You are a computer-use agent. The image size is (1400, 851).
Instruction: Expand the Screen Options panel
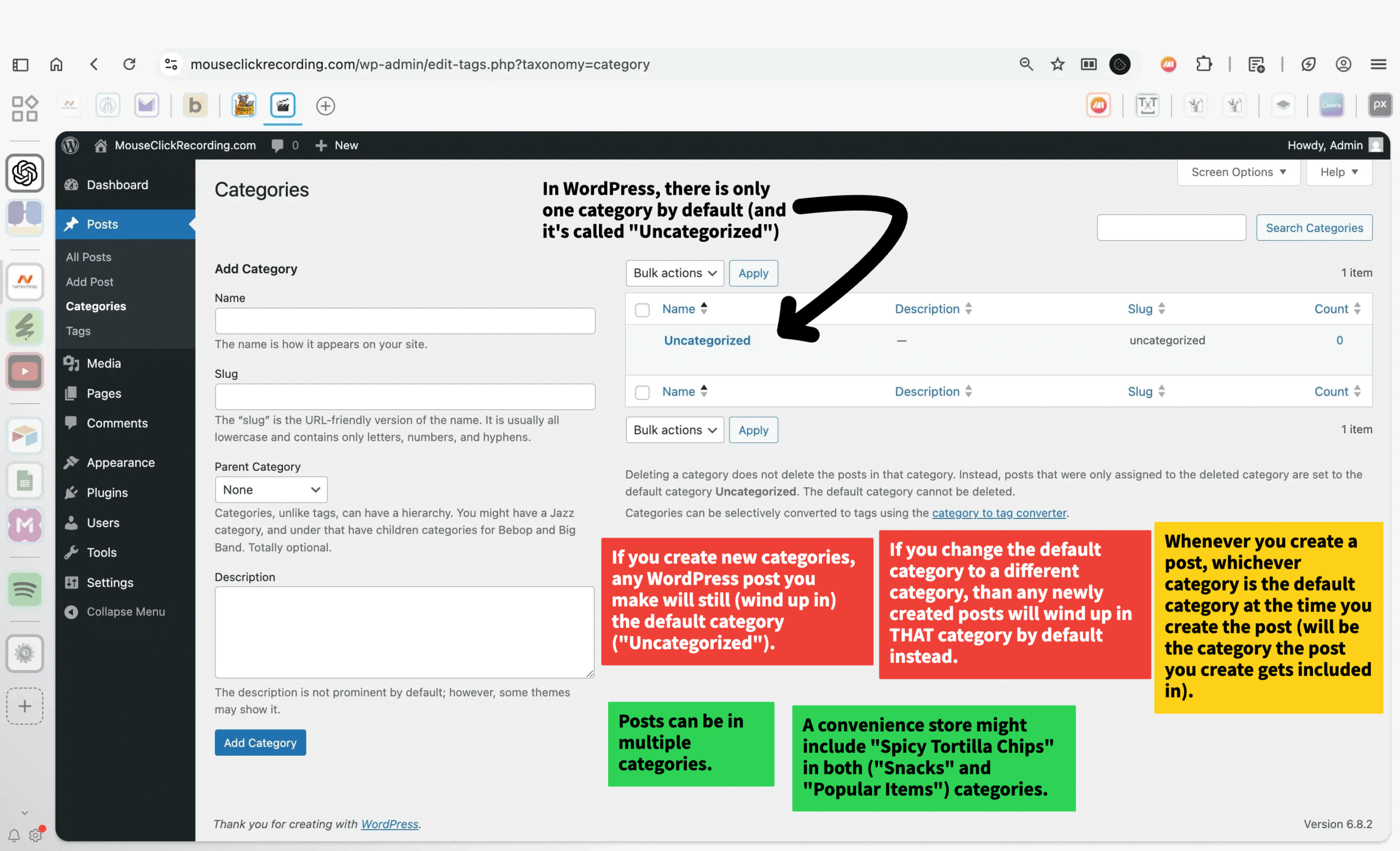click(x=1238, y=172)
